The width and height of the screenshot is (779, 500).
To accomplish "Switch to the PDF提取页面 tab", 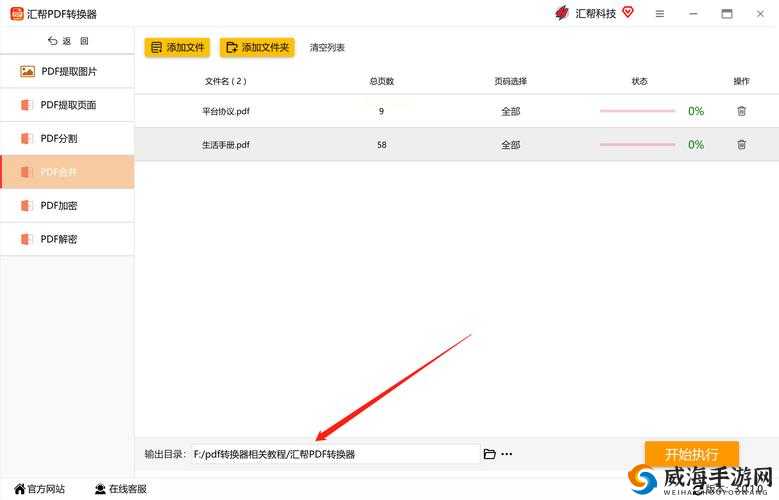I will 67,105.
